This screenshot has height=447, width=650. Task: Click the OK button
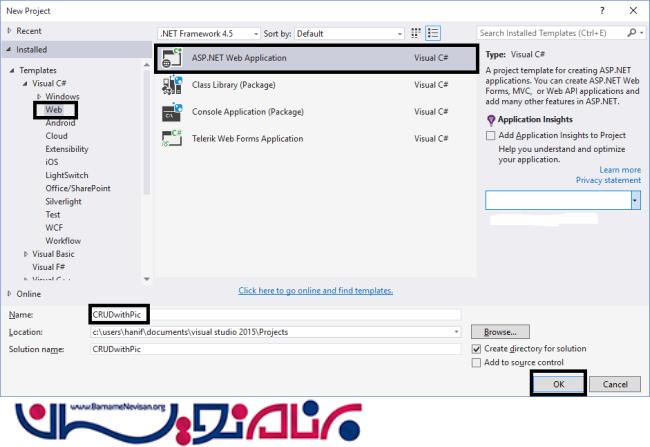click(558, 384)
